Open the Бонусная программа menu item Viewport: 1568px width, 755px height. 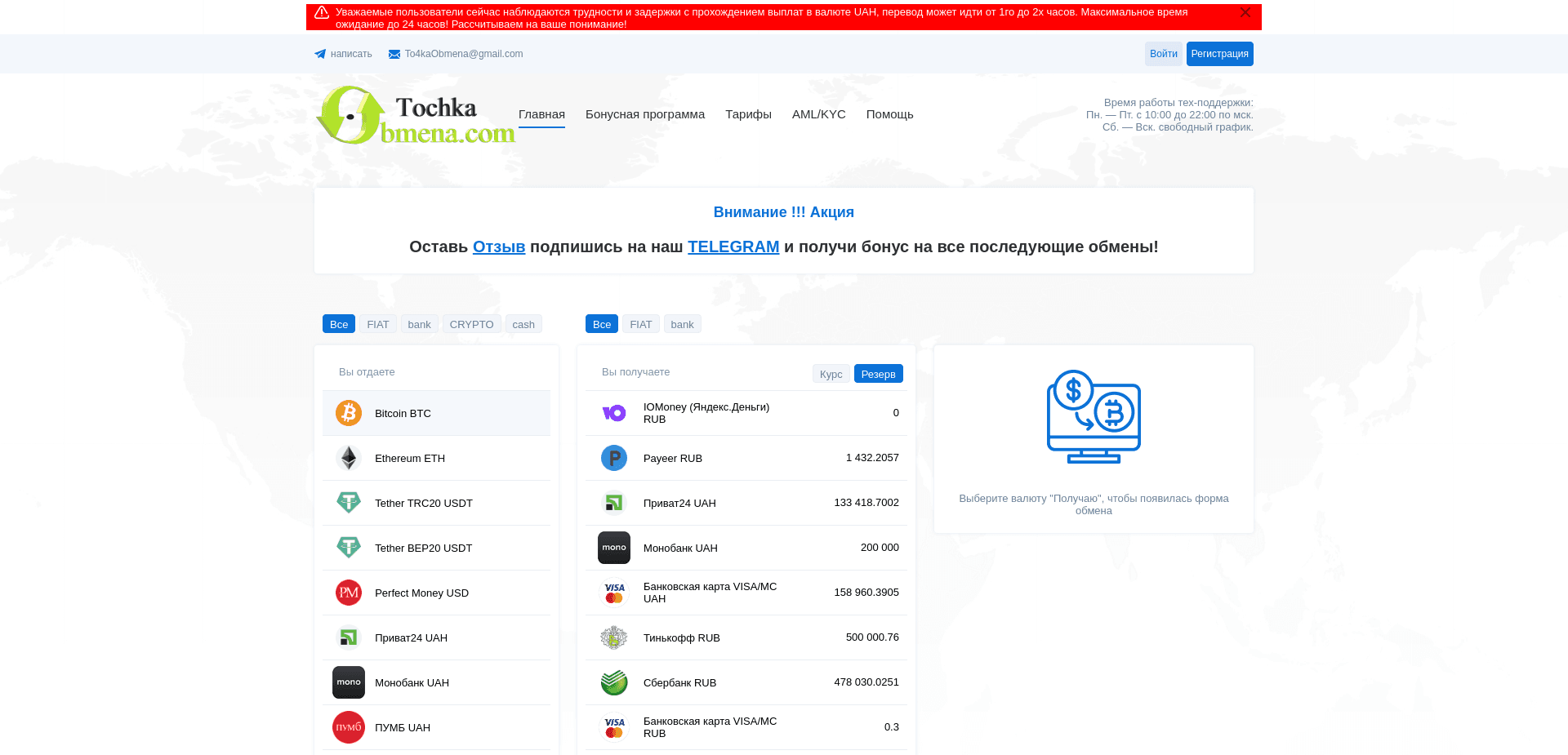tap(644, 114)
